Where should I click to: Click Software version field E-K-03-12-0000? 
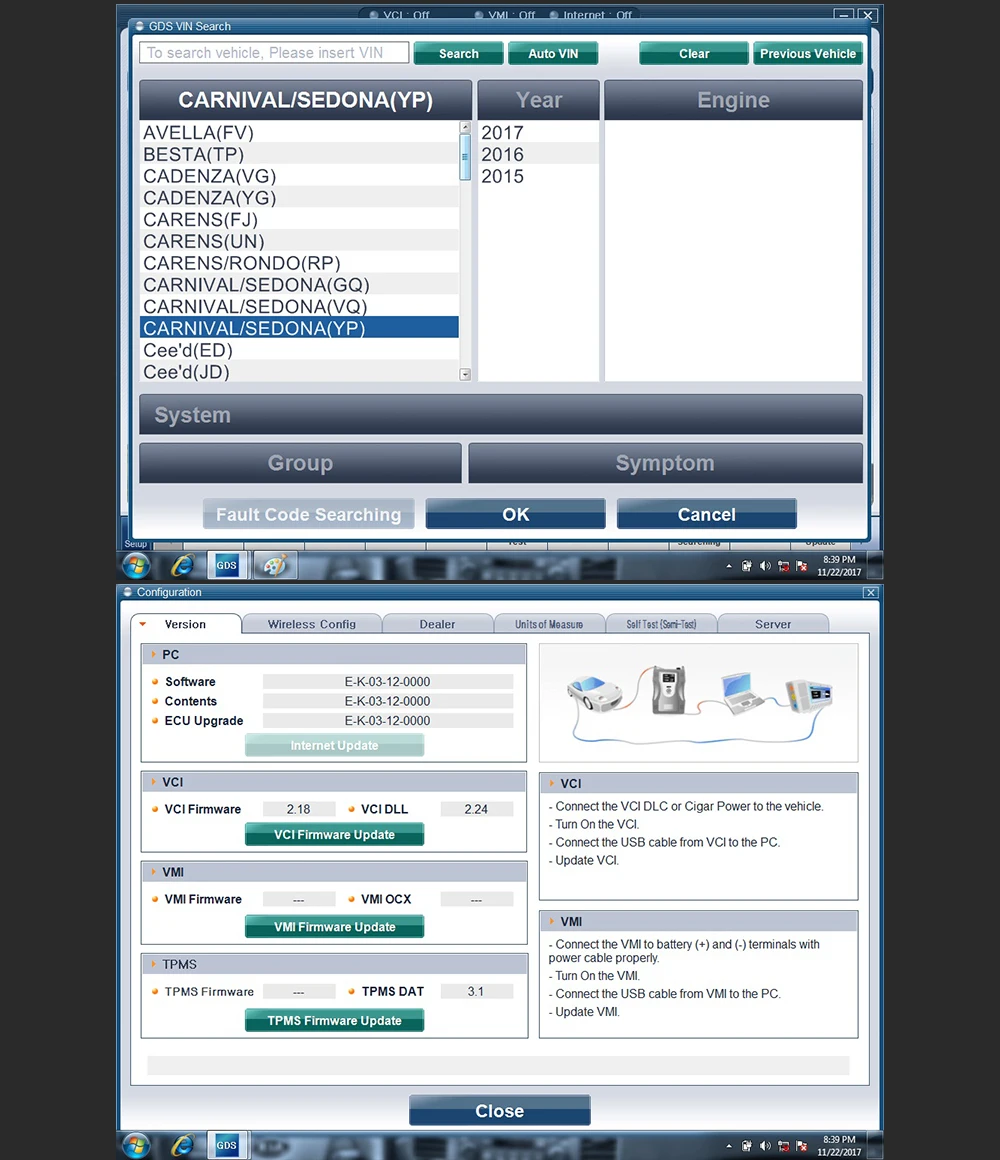click(x=388, y=681)
